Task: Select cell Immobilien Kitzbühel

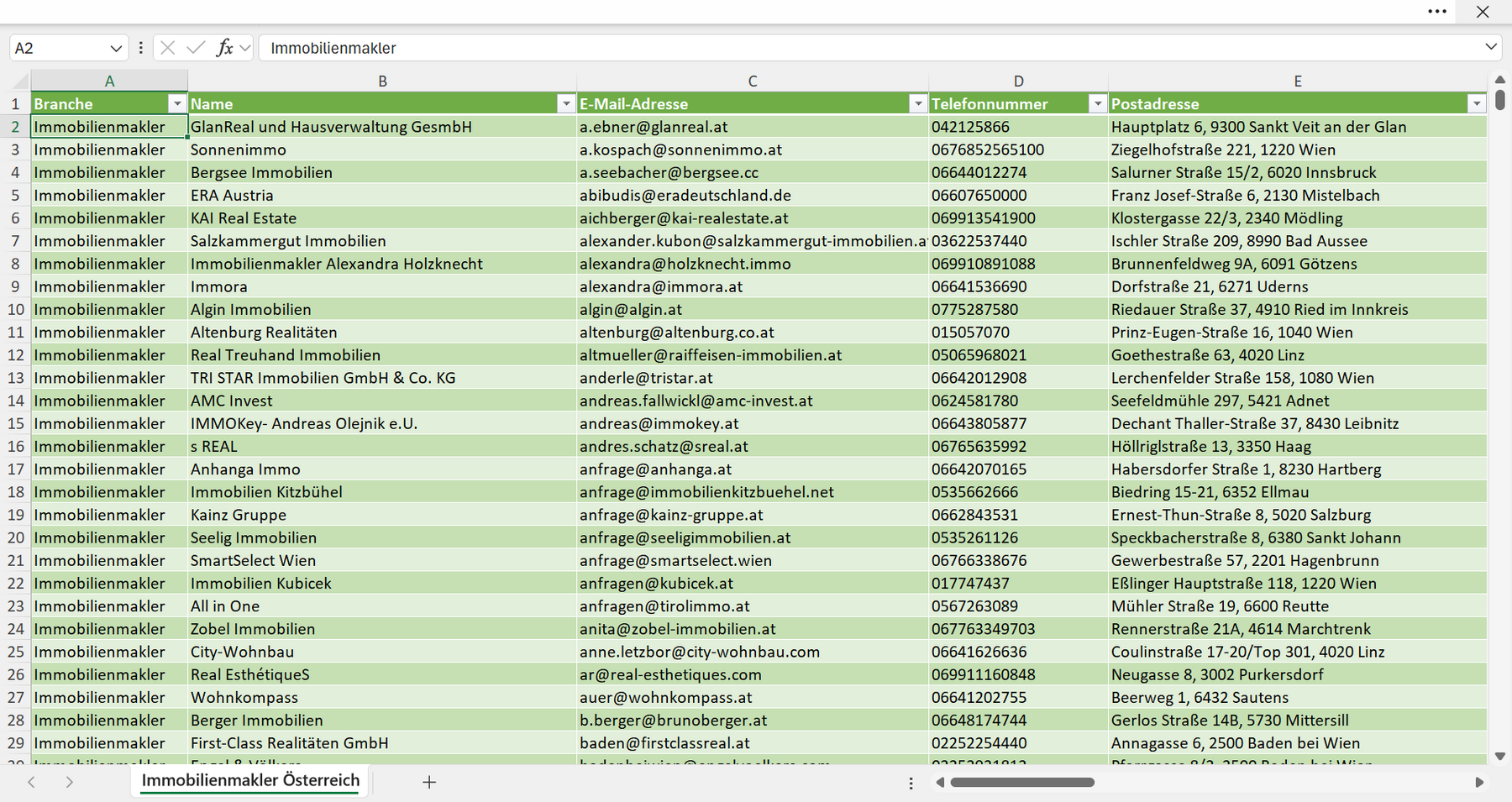Action: tap(382, 491)
